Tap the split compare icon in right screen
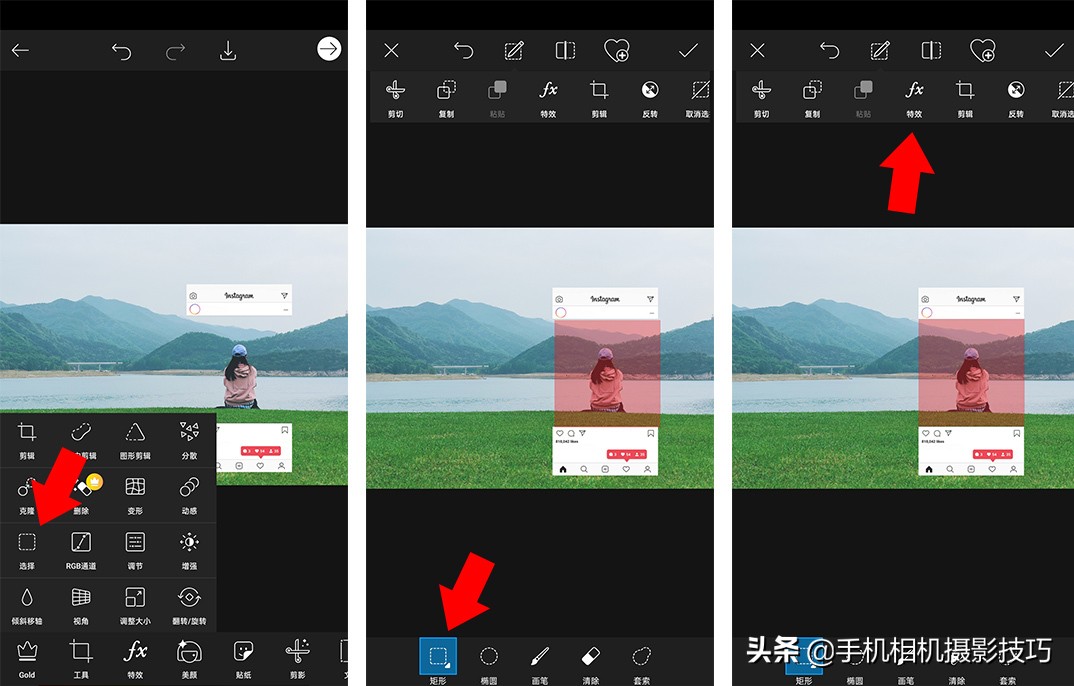The height and width of the screenshot is (686, 1074). point(931,51)
